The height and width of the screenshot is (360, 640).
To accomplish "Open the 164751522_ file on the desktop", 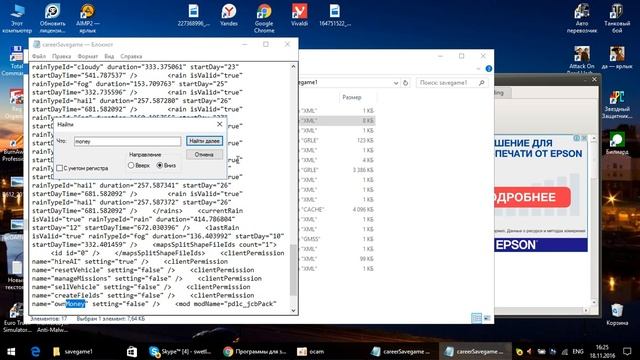I will pyautogui.click(x=335, y=16).
